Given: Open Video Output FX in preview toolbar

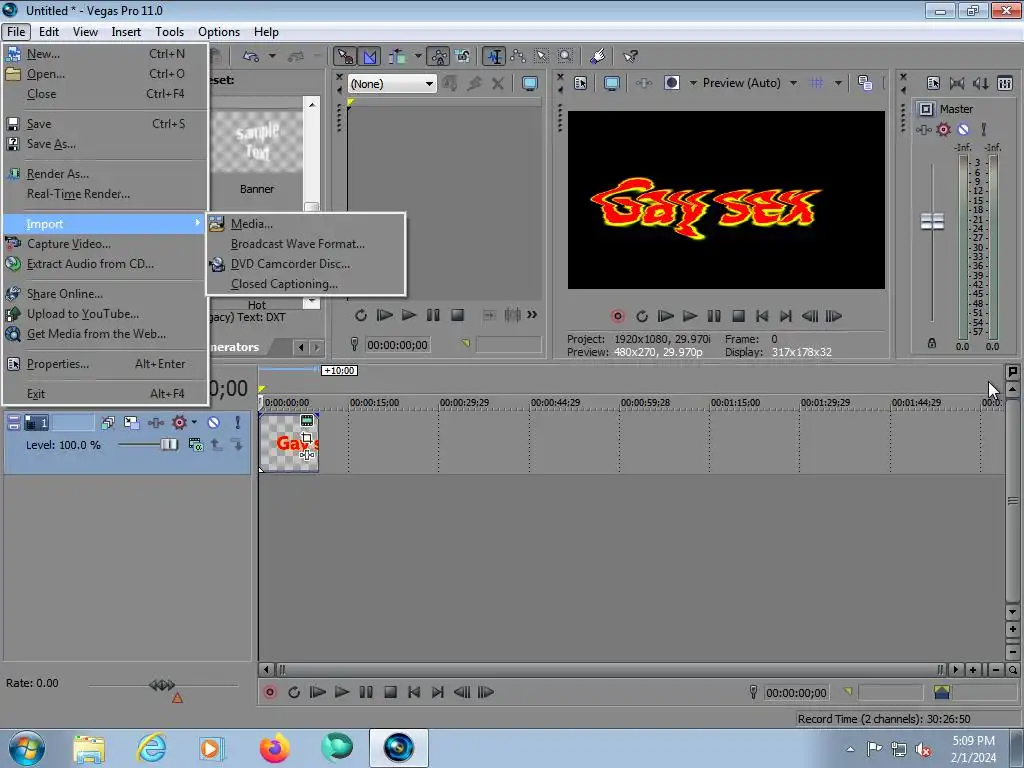Looking at the screenshot, I should coord(644,83).
